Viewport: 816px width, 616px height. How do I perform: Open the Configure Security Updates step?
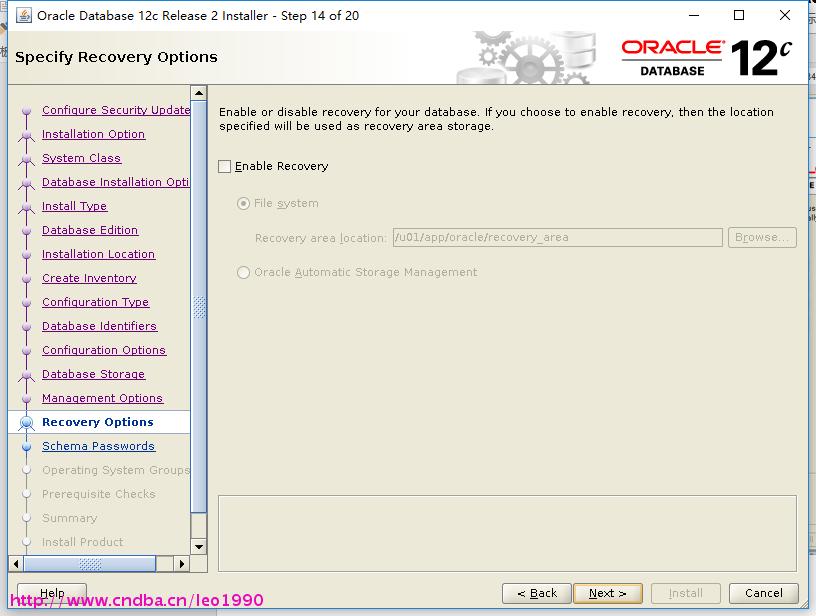[116, 110]
